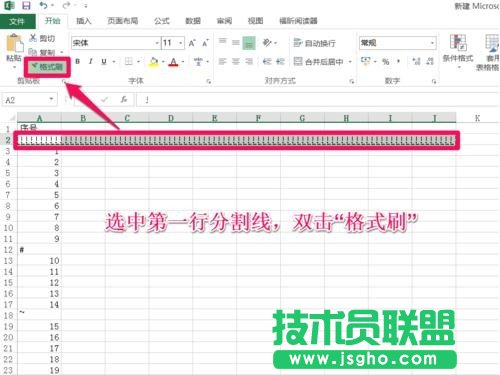Toggle Underline formatting
The height and width of the screenshot is (375, 500).
click(104, 61)
